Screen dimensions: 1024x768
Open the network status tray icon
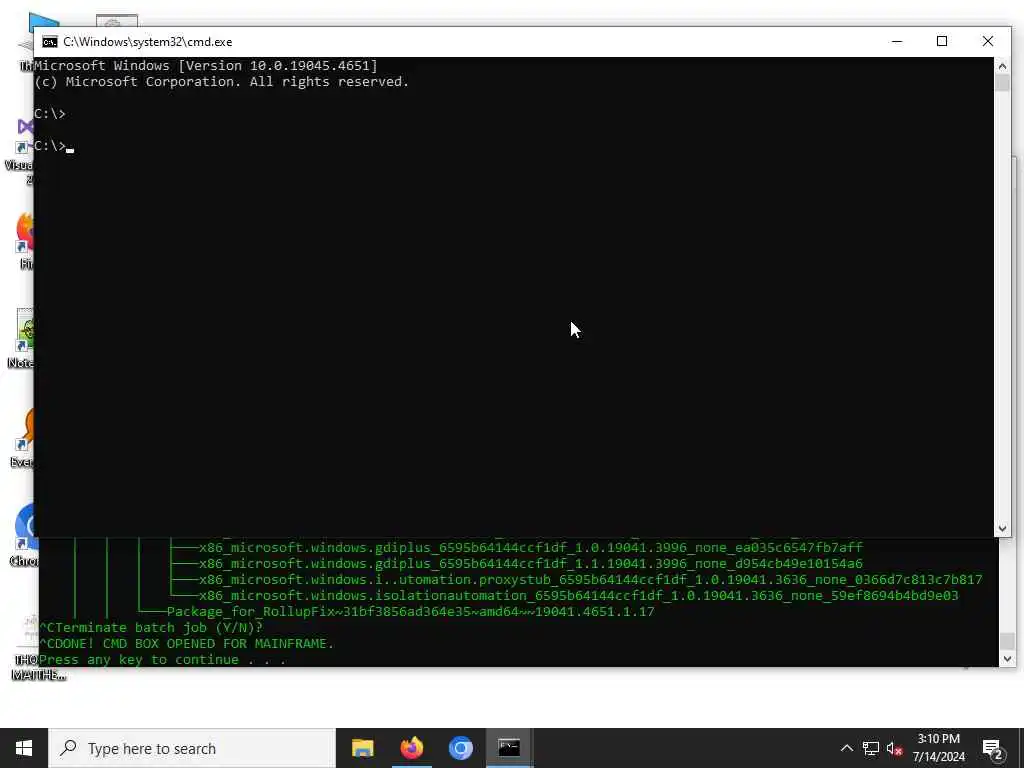[871, 748]
